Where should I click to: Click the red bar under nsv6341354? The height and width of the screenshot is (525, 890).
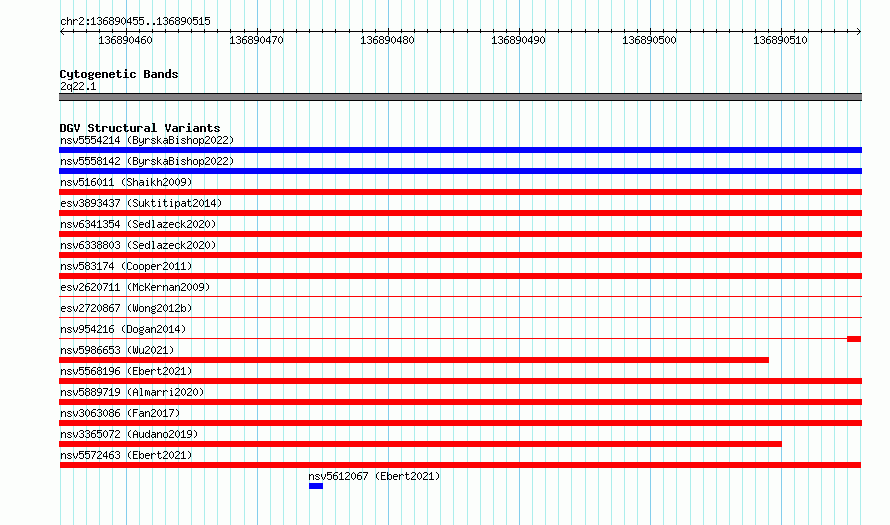pos(460,234)
